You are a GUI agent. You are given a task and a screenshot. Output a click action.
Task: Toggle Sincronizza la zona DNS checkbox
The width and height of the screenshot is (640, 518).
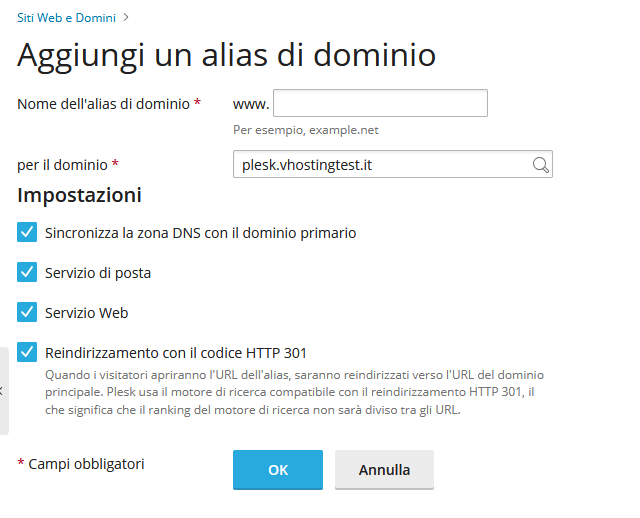pos(27,232)
